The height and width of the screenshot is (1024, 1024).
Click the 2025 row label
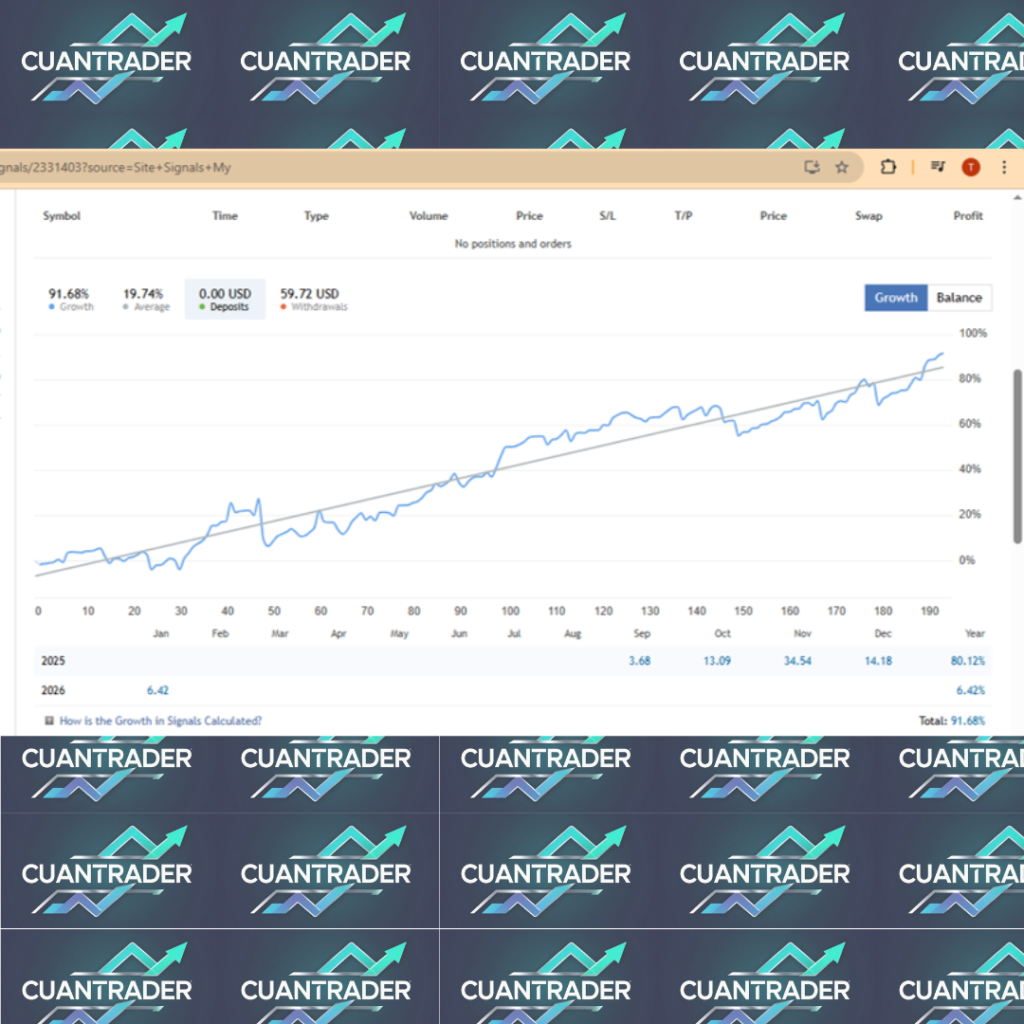pos(53,661)
